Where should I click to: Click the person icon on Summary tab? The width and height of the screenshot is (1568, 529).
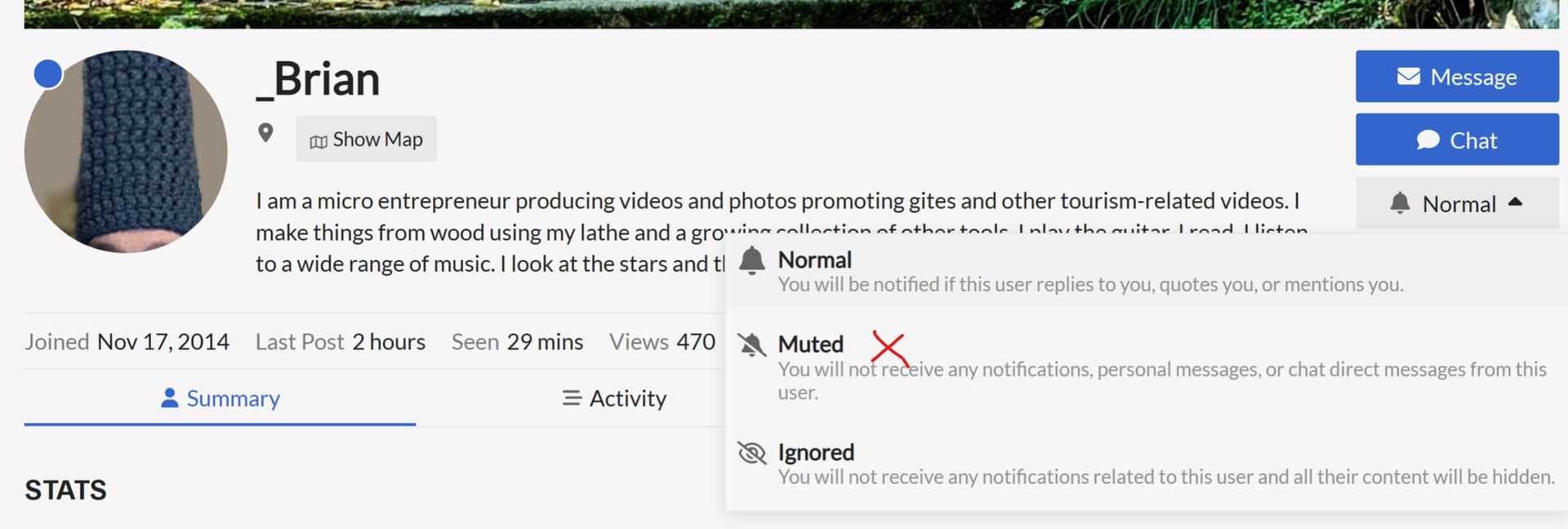[x=170, y=398]
